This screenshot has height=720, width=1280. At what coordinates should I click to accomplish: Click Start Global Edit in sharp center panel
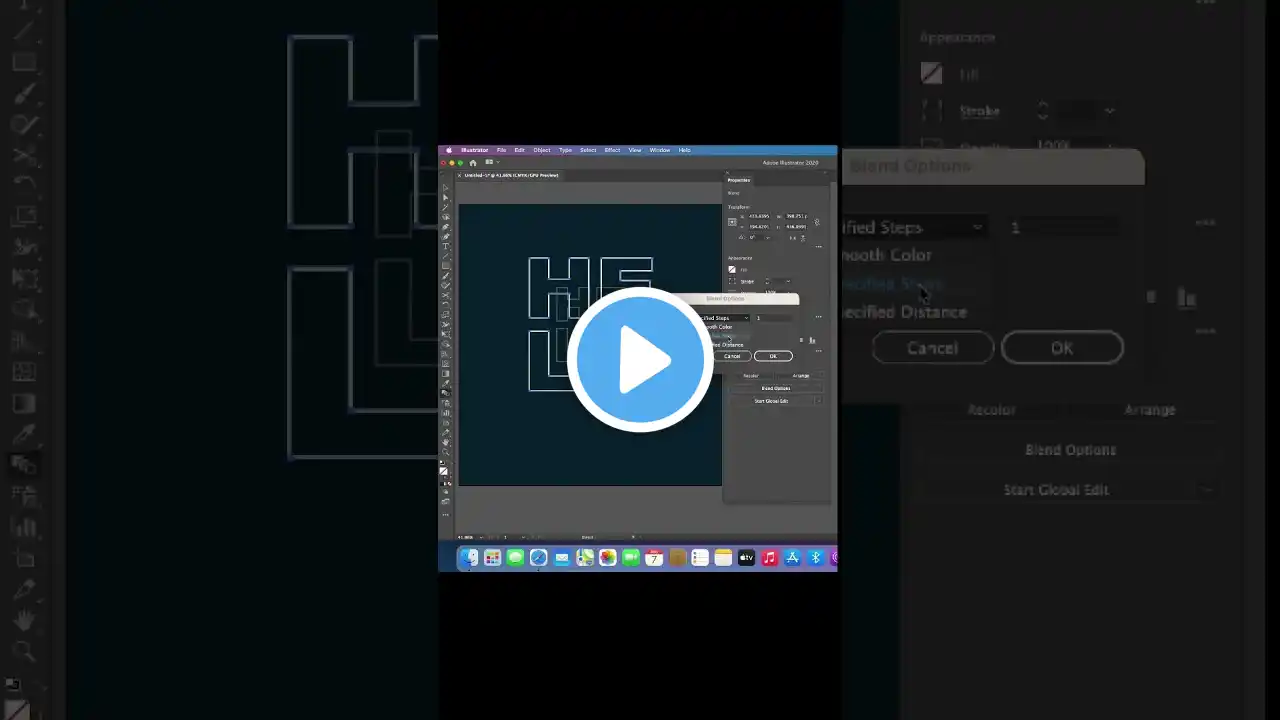pyautogui.click(x=771, y=401)
